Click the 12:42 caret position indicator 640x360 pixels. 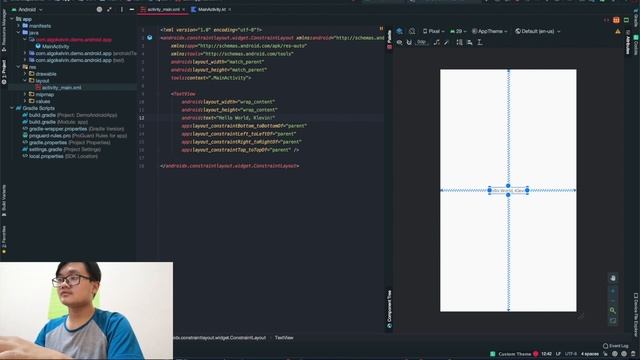[547, 354]
